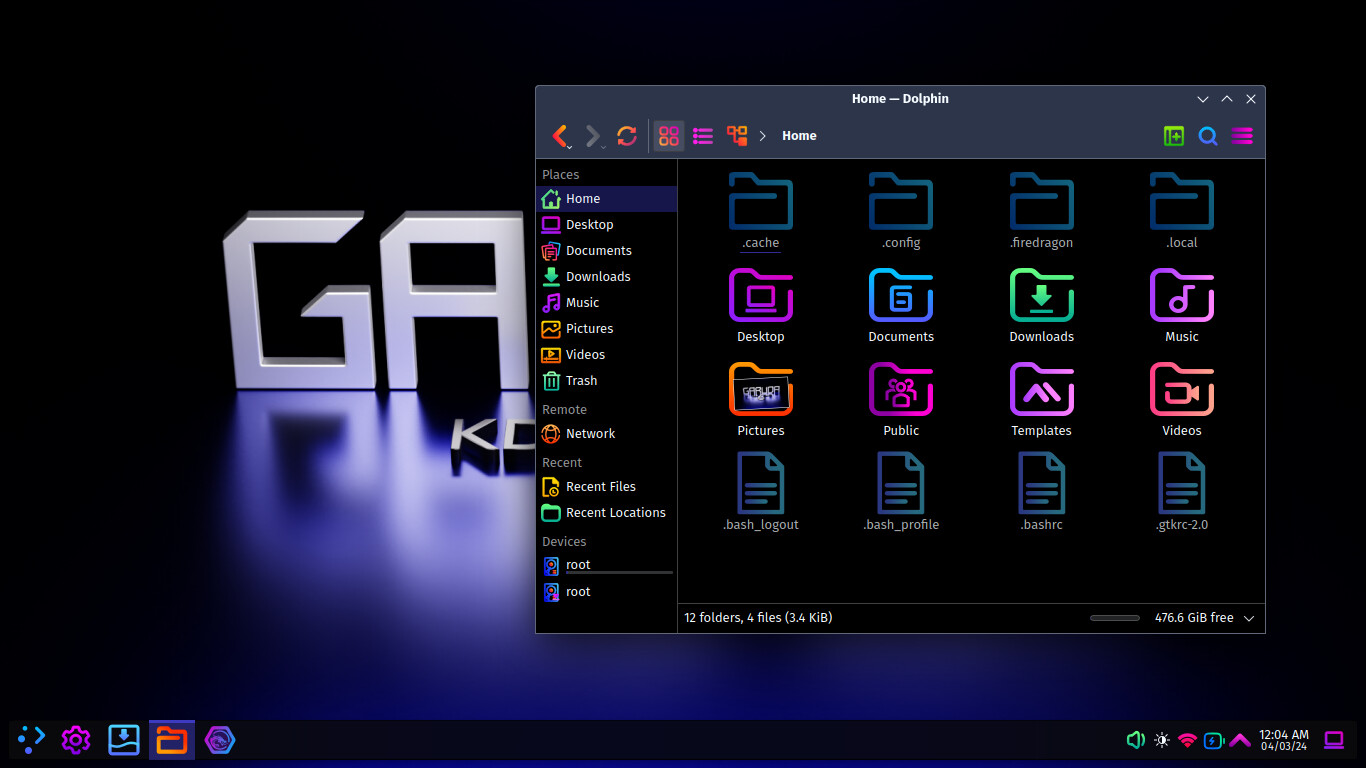This screenshot has width=1366, height=768.
Task: Select the .bash_profile file icon
Action: (901, 483)
